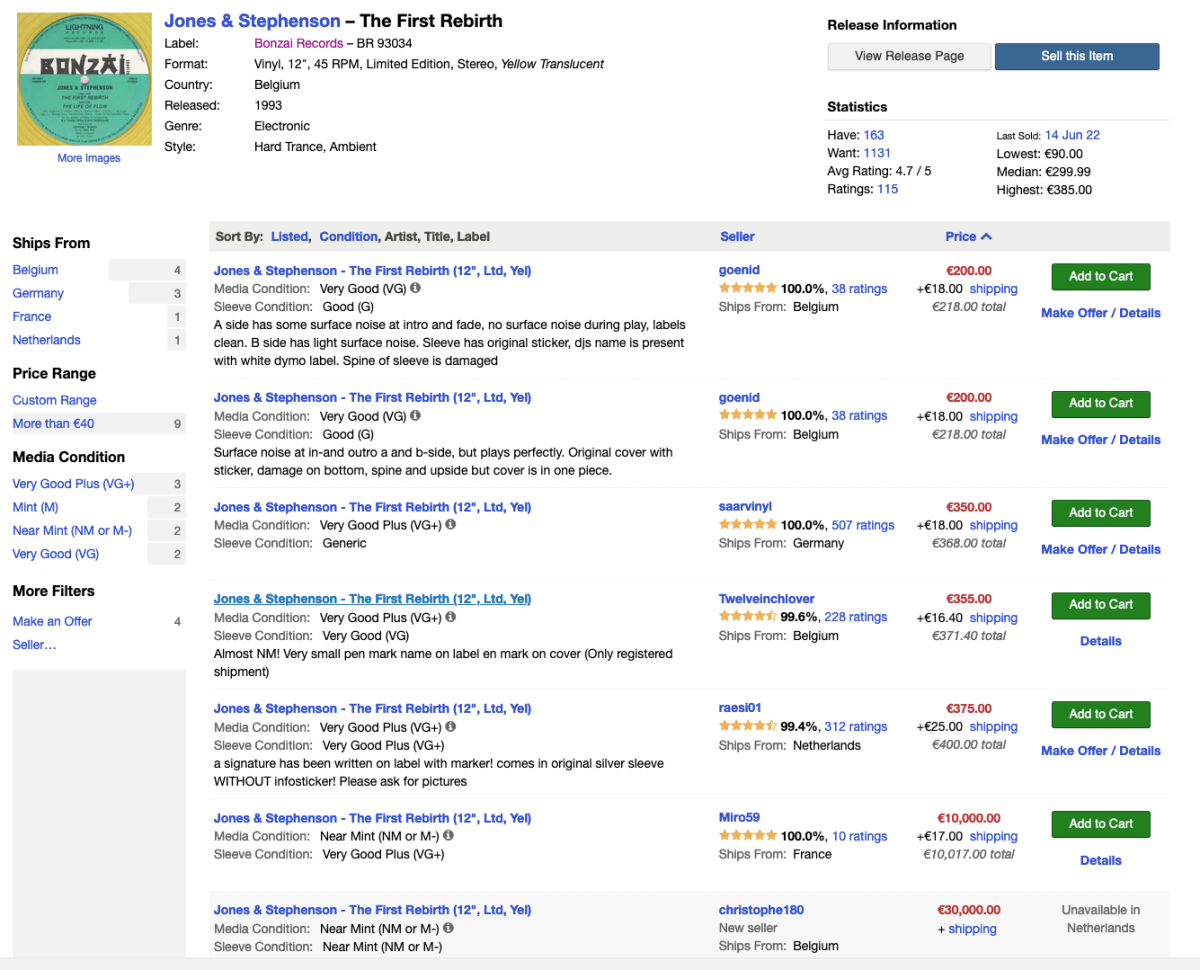Open Make Offer / Details for raesi01 listing
Viewport: 1200px width, 970px height.
(1100, 751)
